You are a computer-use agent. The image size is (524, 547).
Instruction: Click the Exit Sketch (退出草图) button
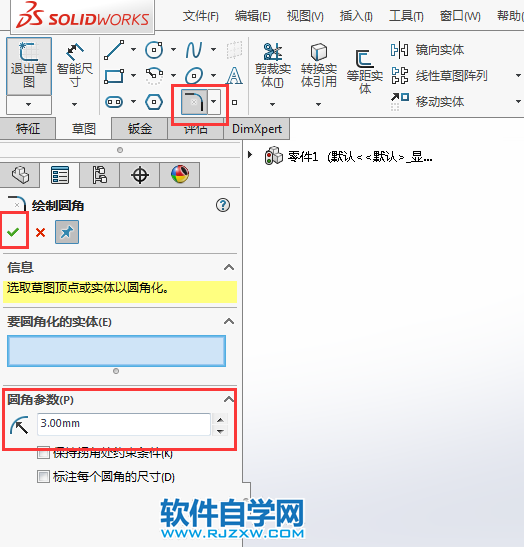pos(29,66)
